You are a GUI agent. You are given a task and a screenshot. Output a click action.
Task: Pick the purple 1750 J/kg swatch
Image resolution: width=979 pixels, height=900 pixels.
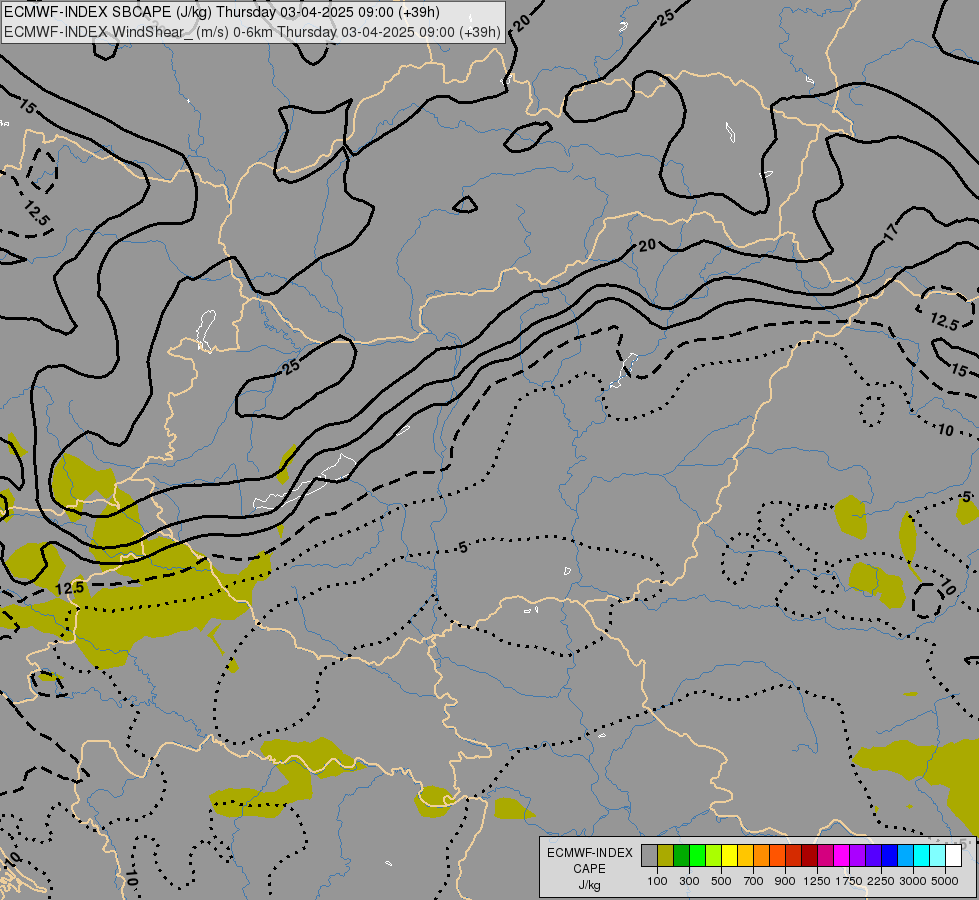(x=858, y=856)
